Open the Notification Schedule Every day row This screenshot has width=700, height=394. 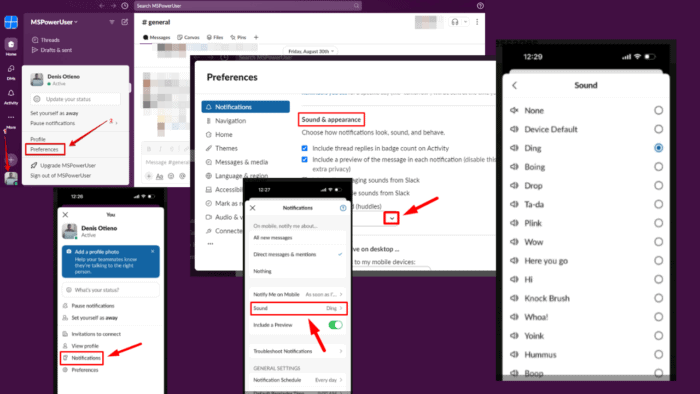point(298,380)
